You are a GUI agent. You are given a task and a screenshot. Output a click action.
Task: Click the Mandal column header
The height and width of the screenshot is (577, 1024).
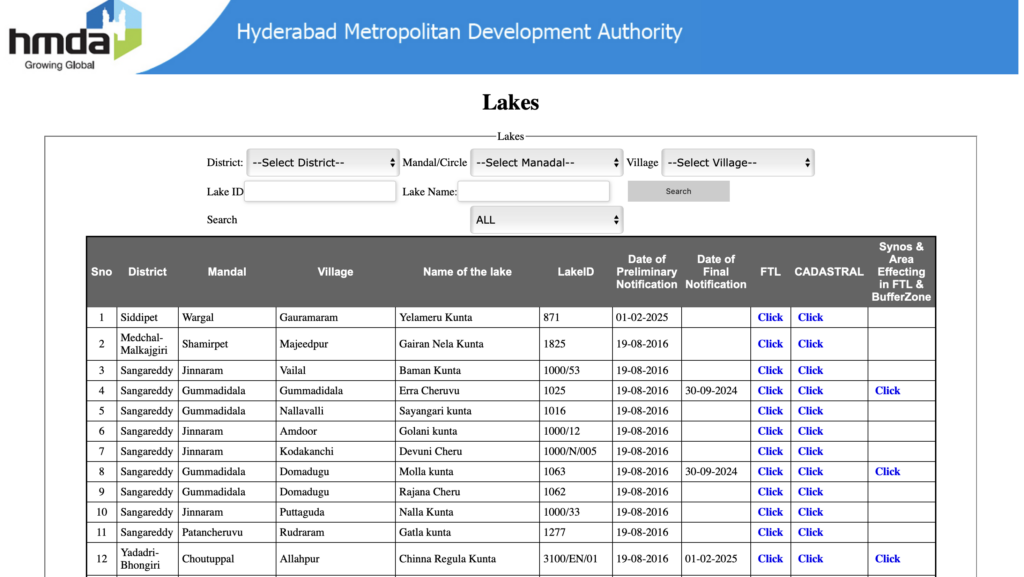tap(227, 272)
